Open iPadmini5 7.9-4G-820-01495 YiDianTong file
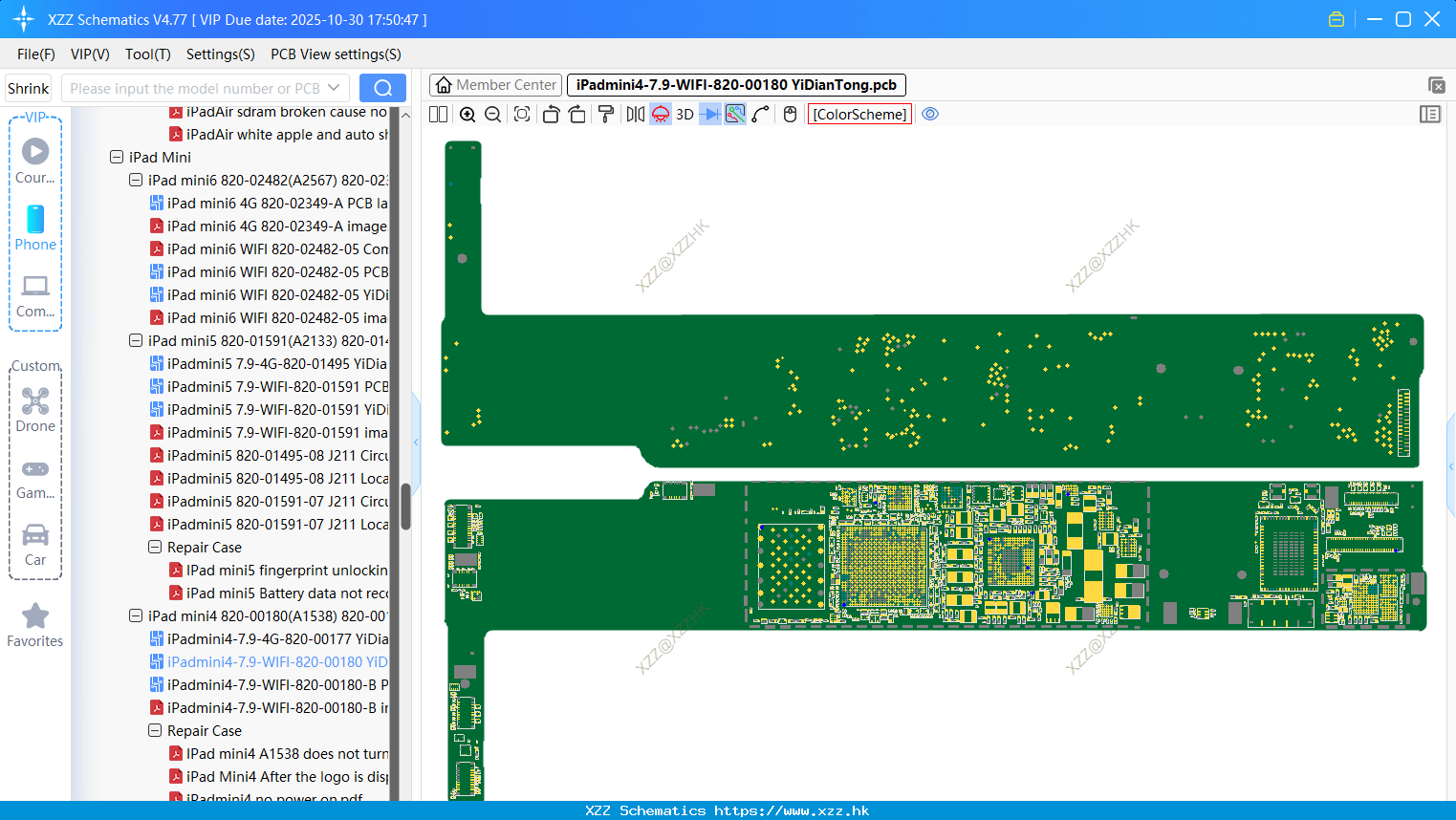 (x=270, y=363)
